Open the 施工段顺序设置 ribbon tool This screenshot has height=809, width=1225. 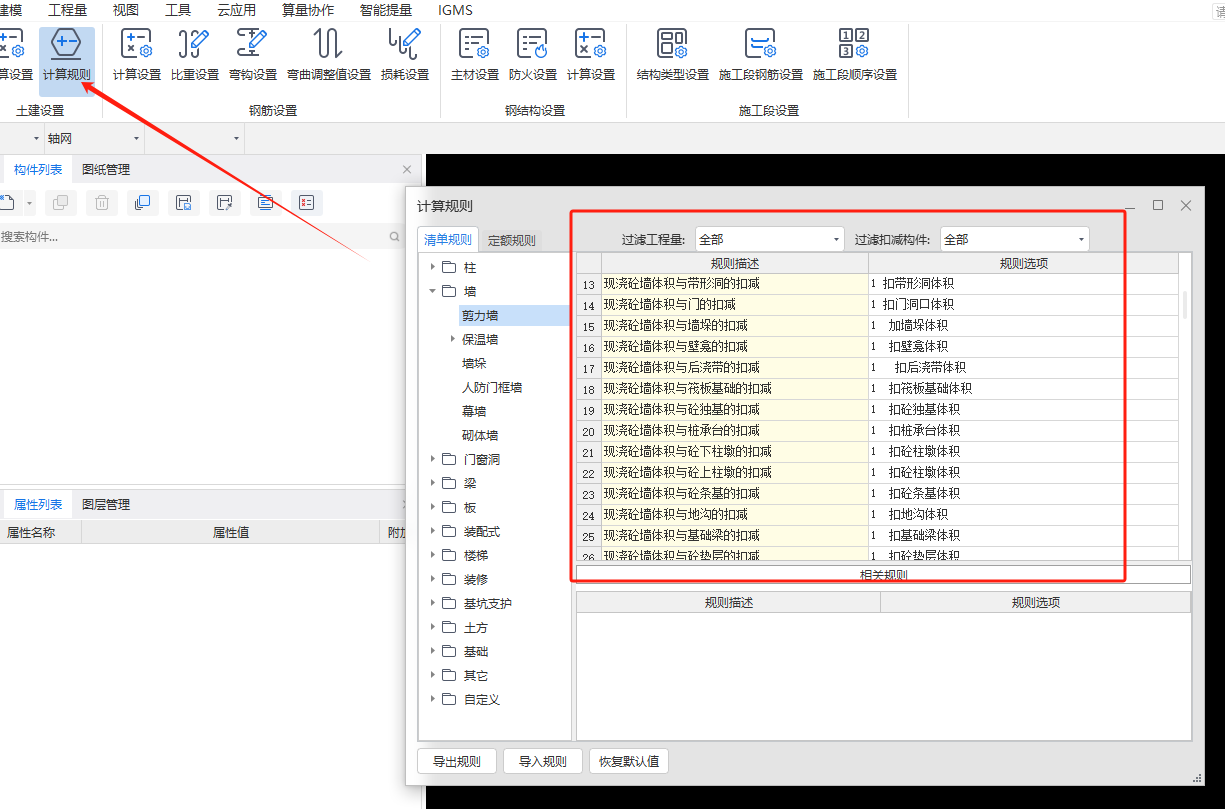coord(854,55)
